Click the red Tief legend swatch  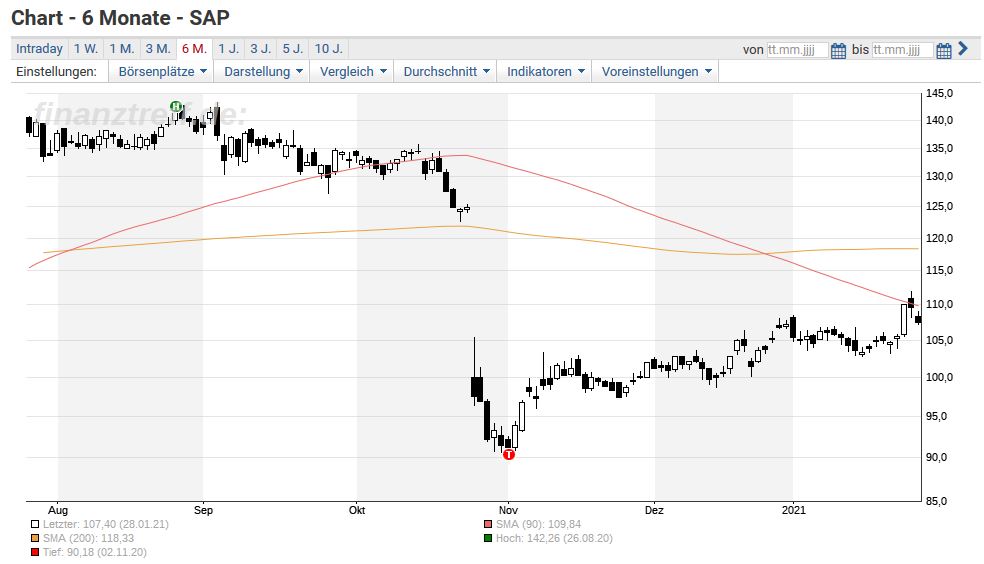(x=35, y=553)
